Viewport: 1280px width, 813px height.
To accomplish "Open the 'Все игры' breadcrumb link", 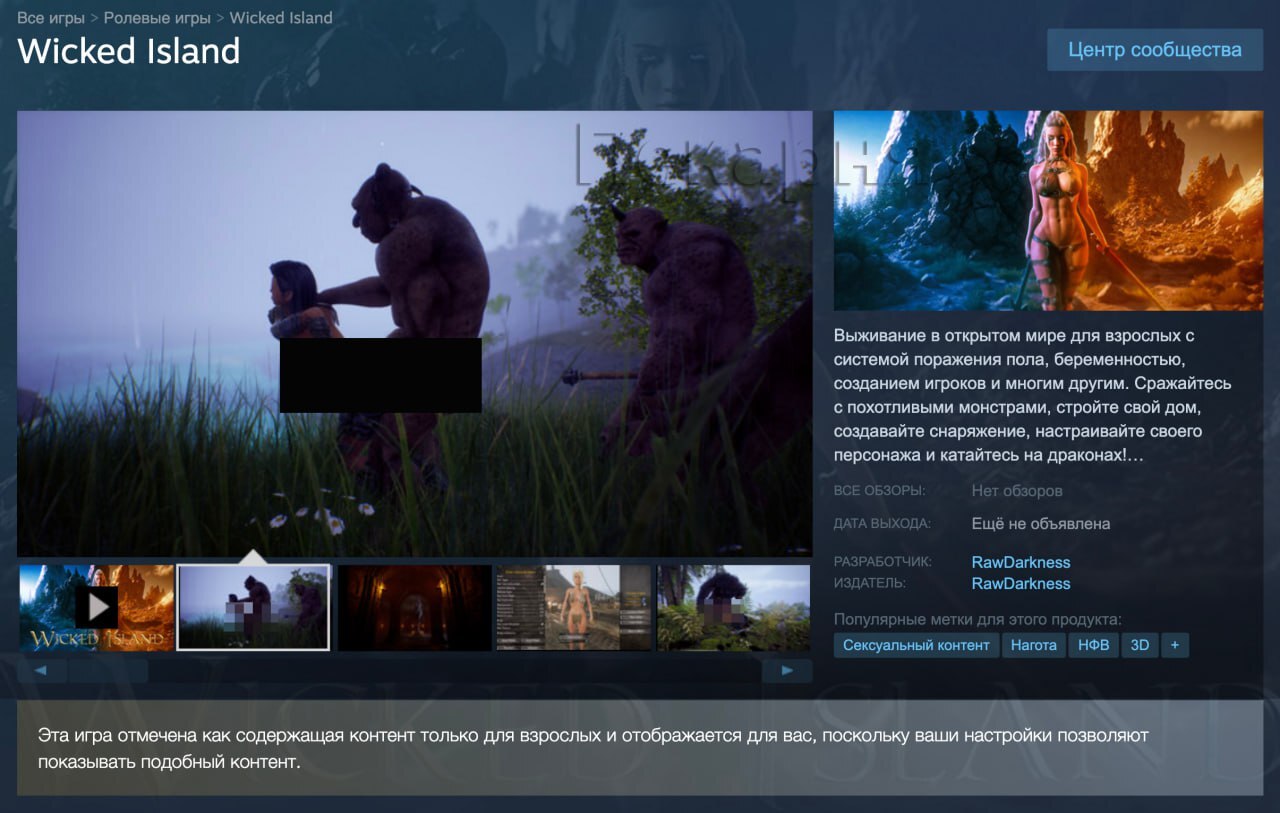I will click(51, 18).
